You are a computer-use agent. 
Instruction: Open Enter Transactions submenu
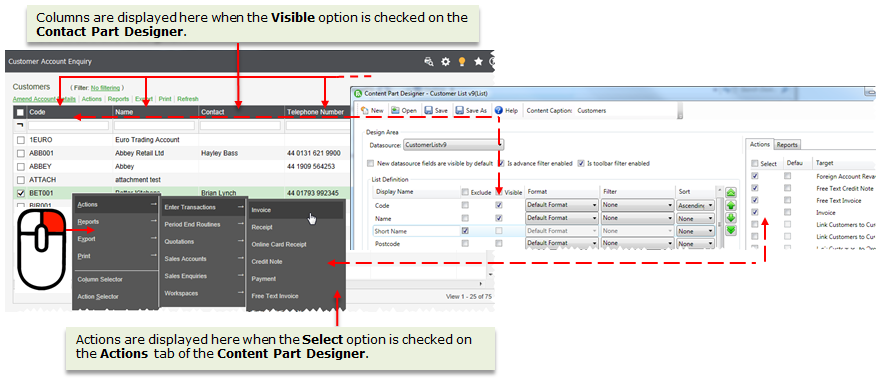pos(204,207)
